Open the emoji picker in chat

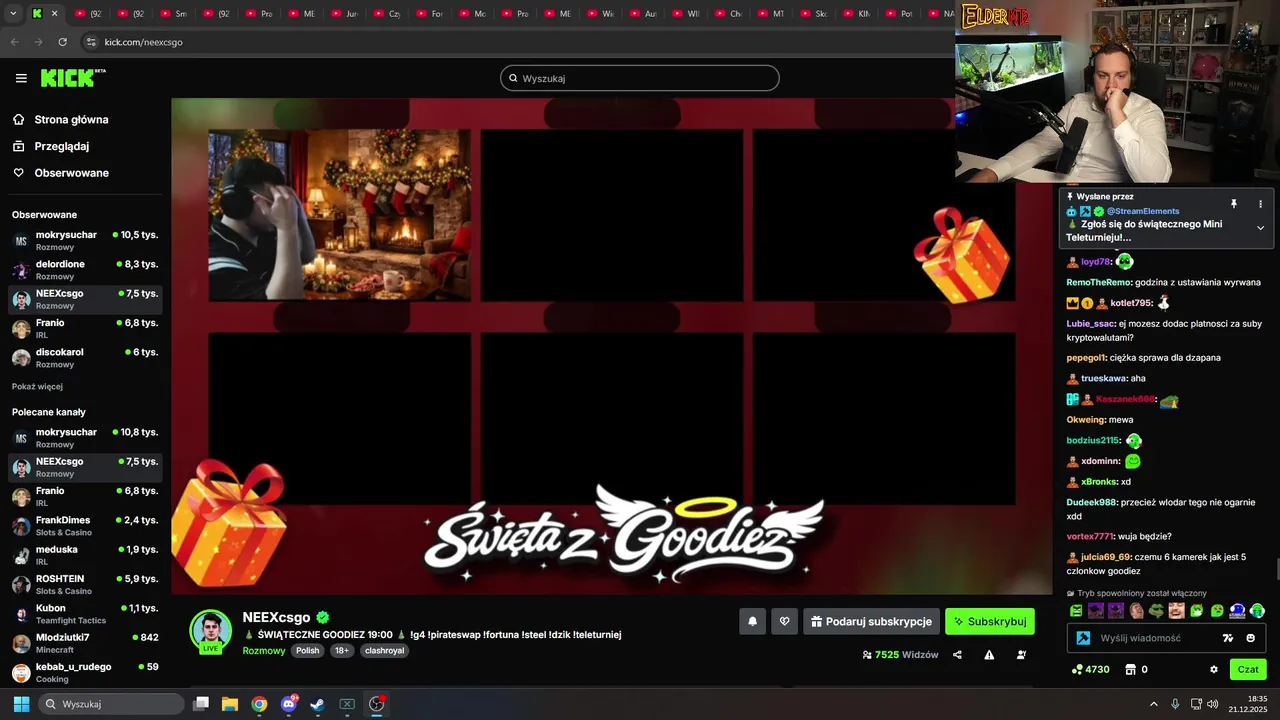pyautogui.click(x=1251, y=638)
